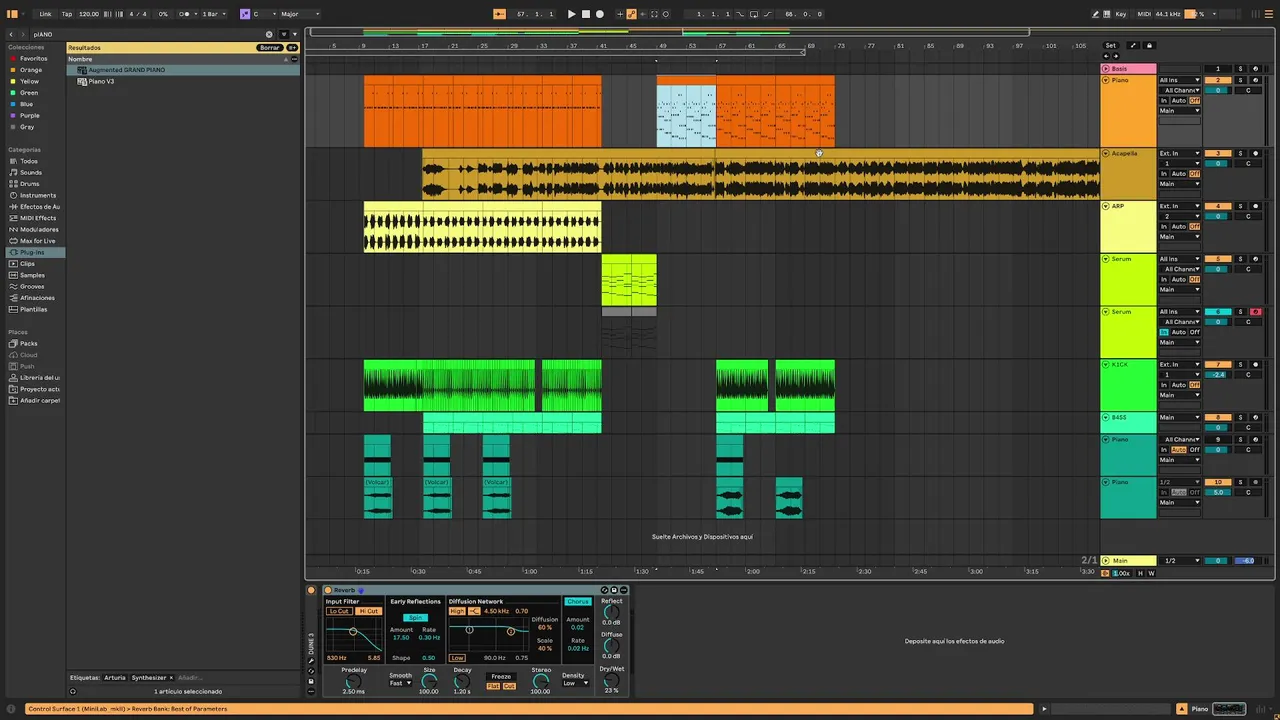Screen dimensions: 1280x720
Task: Open the scale root note C dropdown
Action: [x=262, y=14]
